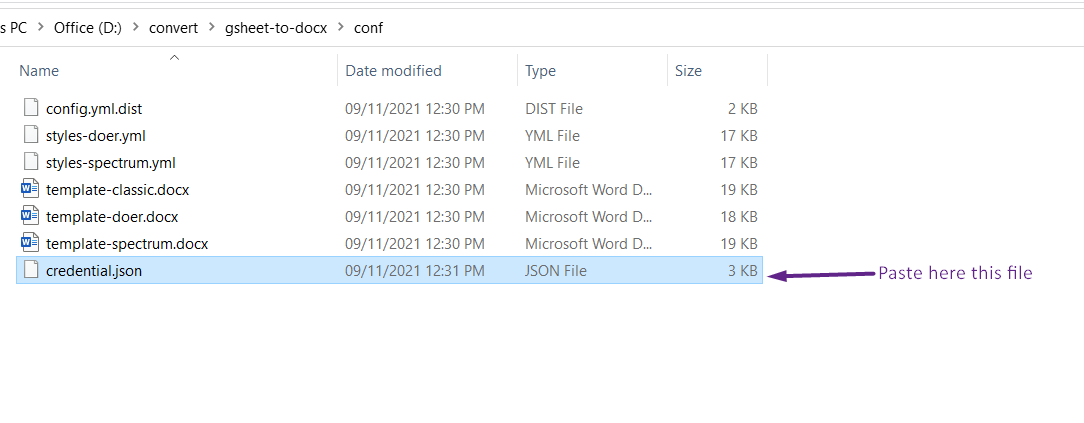The height and width of the screenshot is (423, 1084).
Task: Click the styles-spectrum.yml file icon
Action: 30,162
